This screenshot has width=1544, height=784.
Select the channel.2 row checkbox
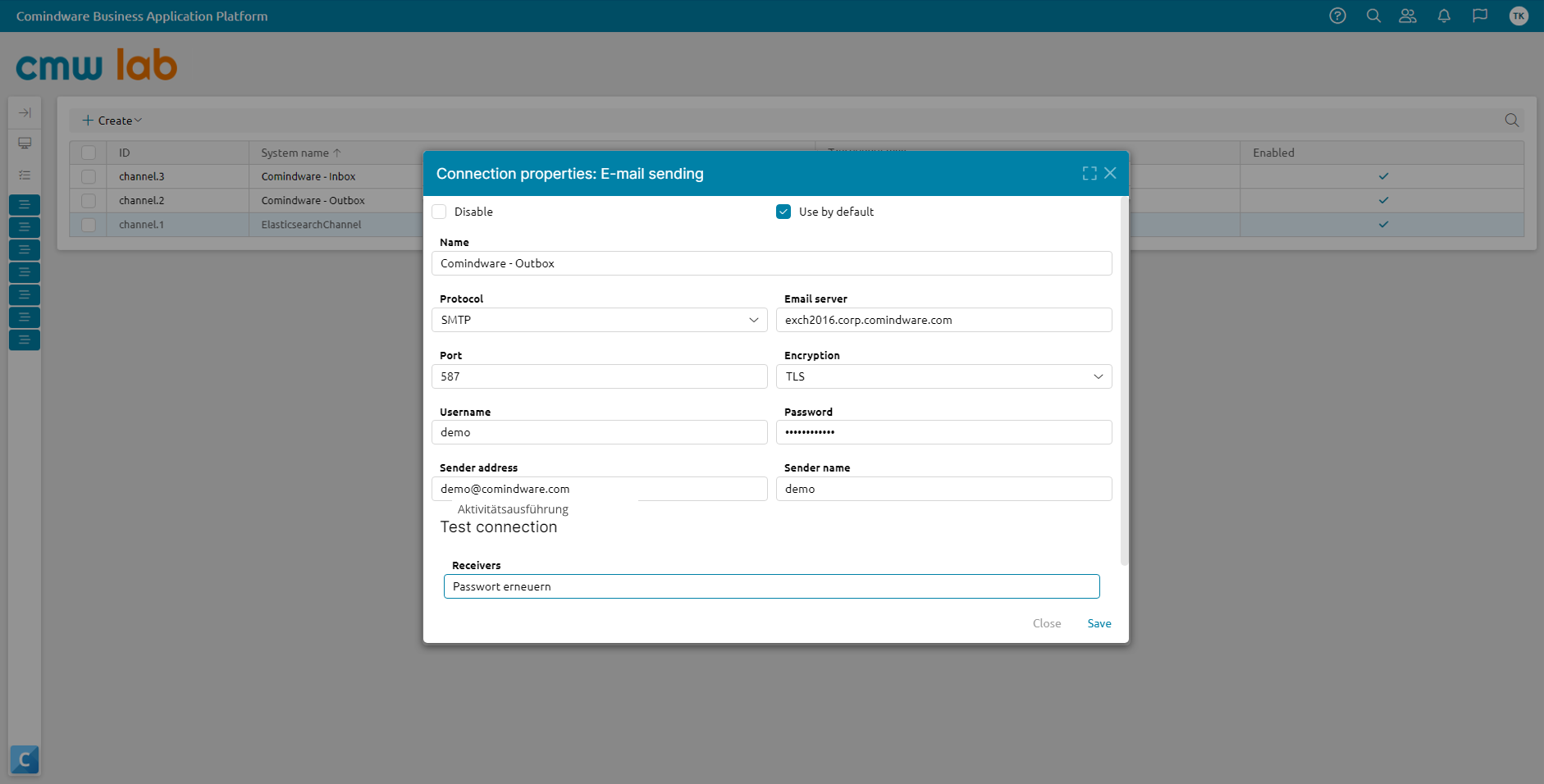pos(89,200)
